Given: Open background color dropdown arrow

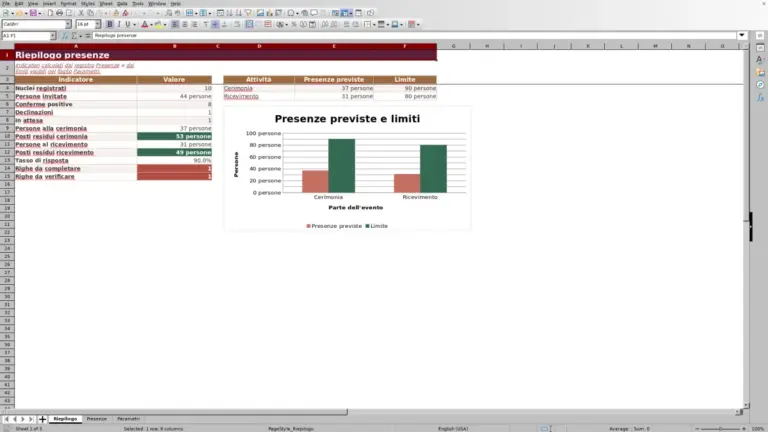Looking at the screenshot, I should click(x=165, y=24).
